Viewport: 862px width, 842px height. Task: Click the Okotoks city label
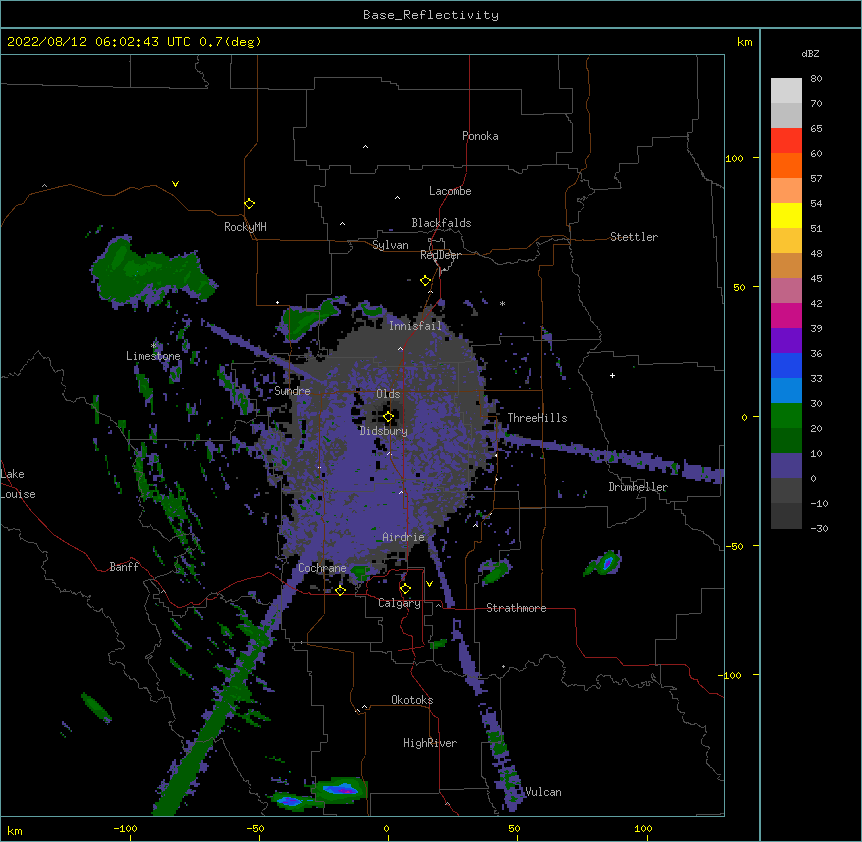click(x=412, y=700)
